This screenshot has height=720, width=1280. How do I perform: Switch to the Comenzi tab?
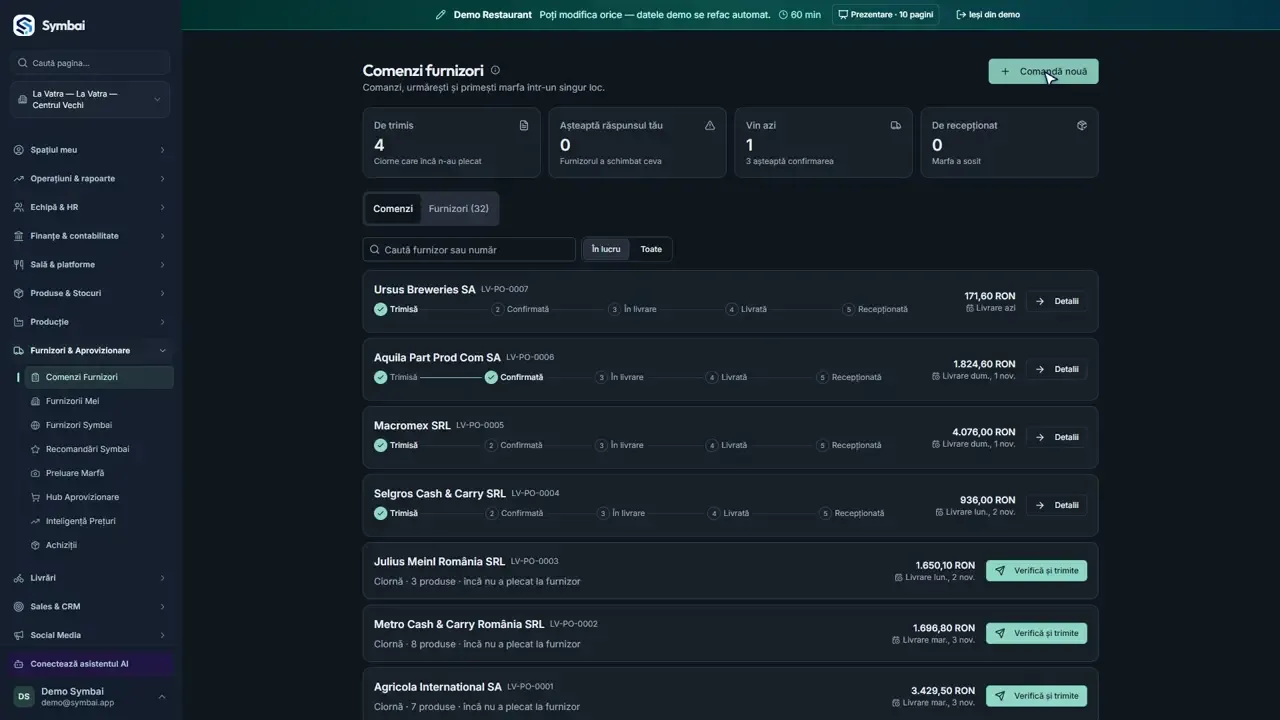pos(393,208)
